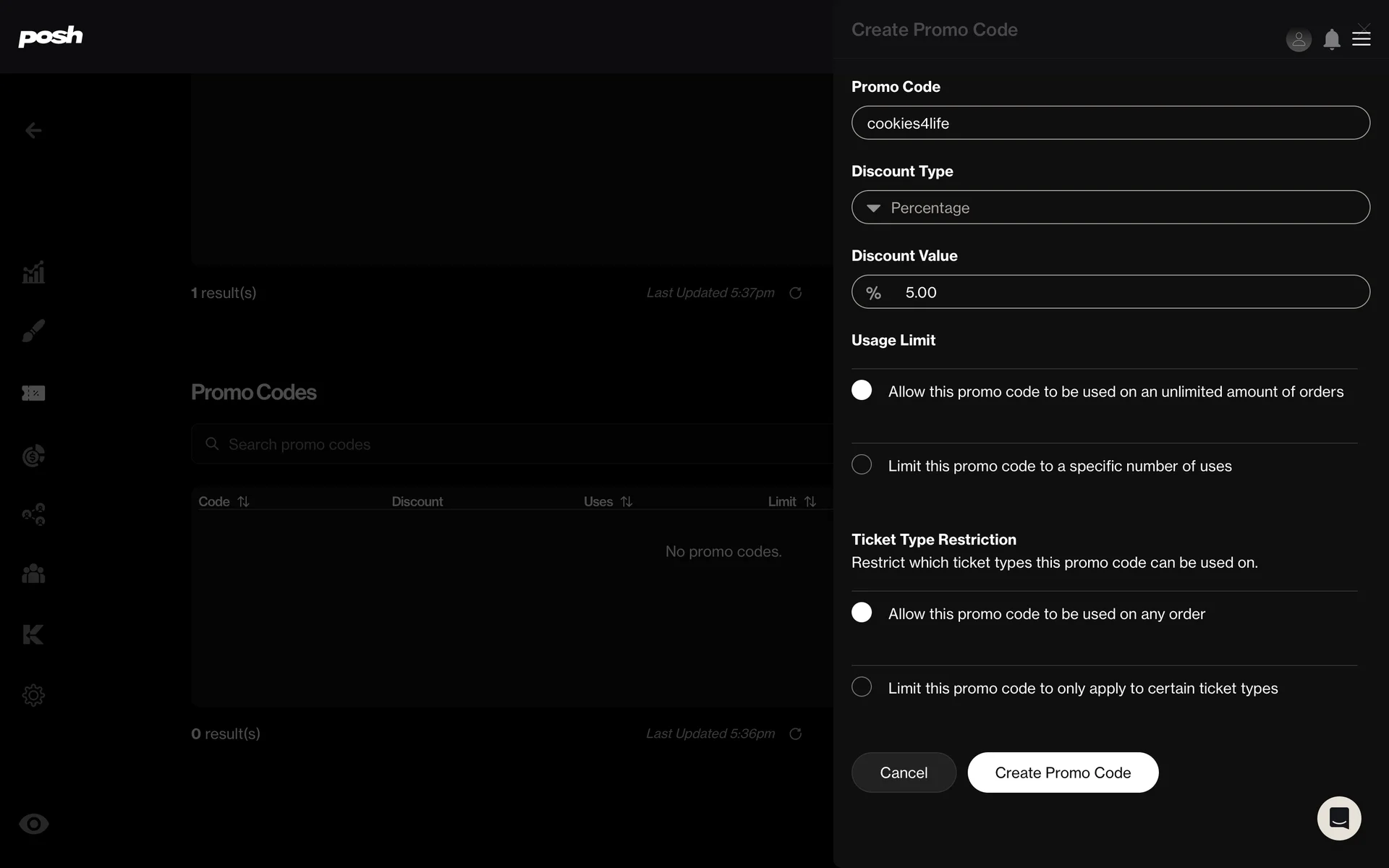Open the settings gear icon
The width and height of the screenshot is (1389, 868).
point(33,695)
